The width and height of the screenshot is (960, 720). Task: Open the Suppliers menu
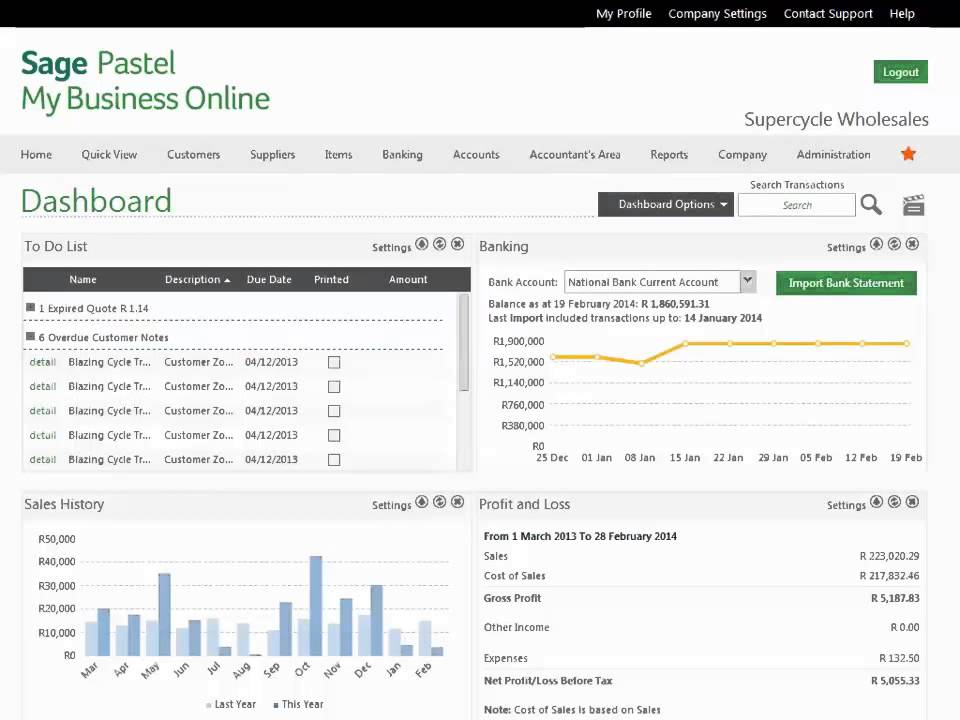tap(272, 154)
